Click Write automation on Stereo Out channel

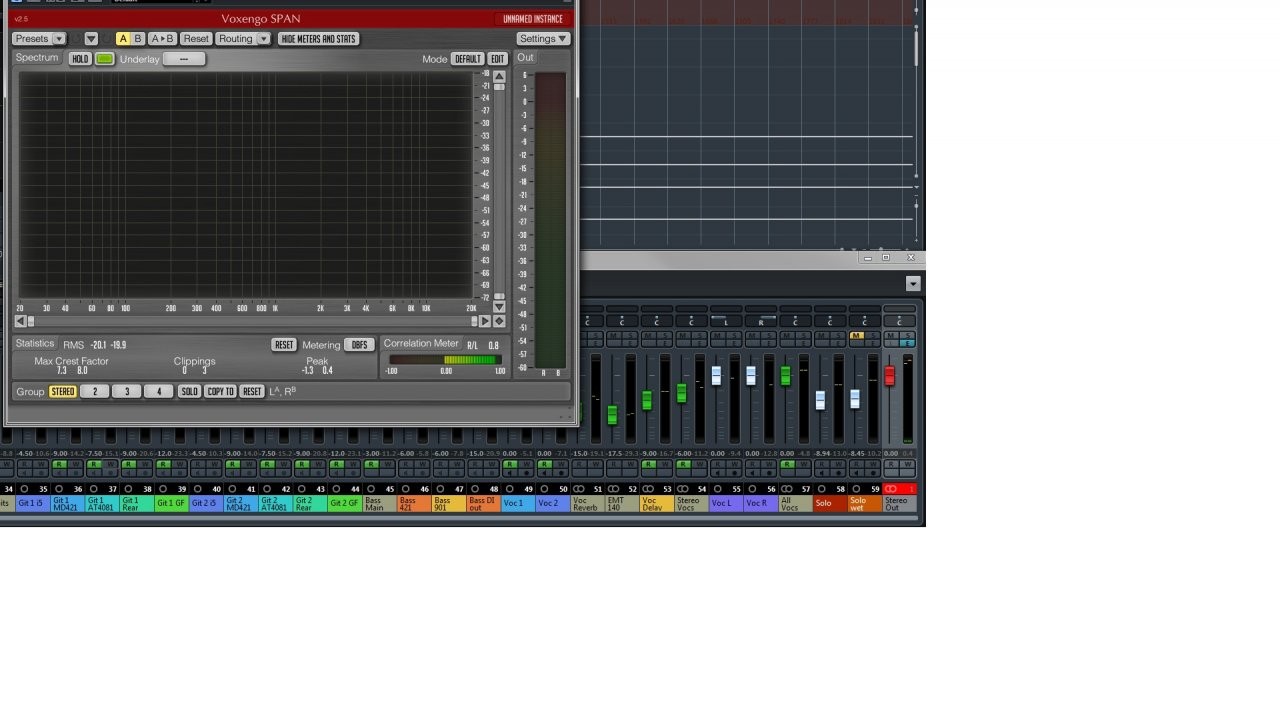908,465
